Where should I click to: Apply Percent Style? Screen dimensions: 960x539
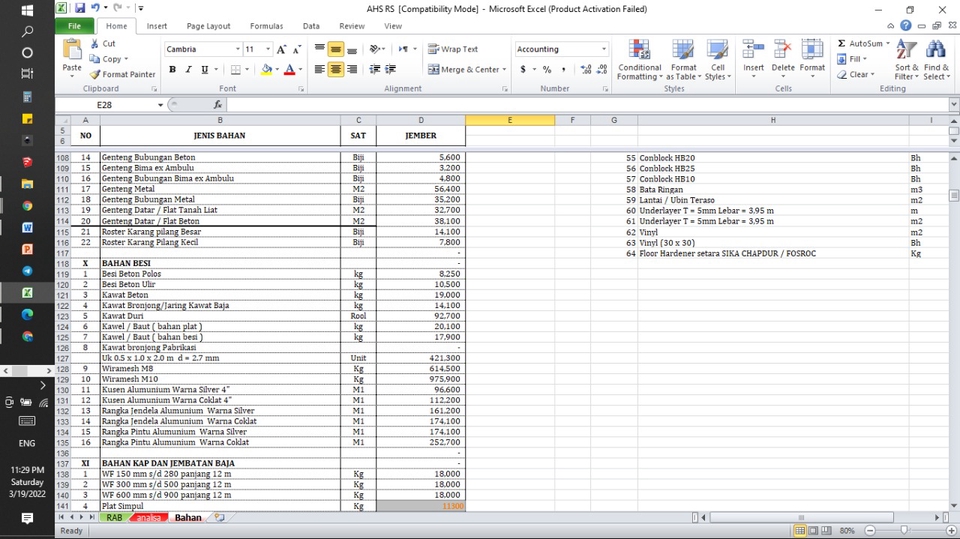click(x=547, y=69)
